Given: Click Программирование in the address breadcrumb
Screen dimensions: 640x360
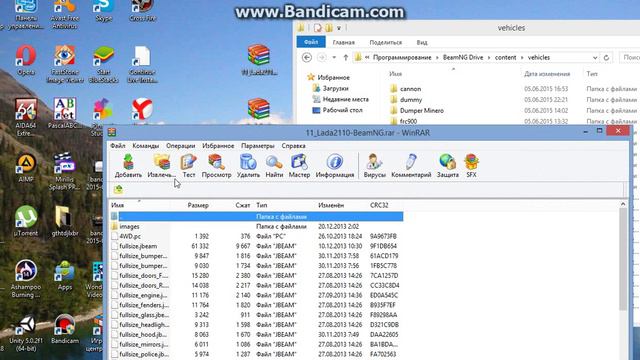Looking at the screenshot, I should [x=402, y=58].
